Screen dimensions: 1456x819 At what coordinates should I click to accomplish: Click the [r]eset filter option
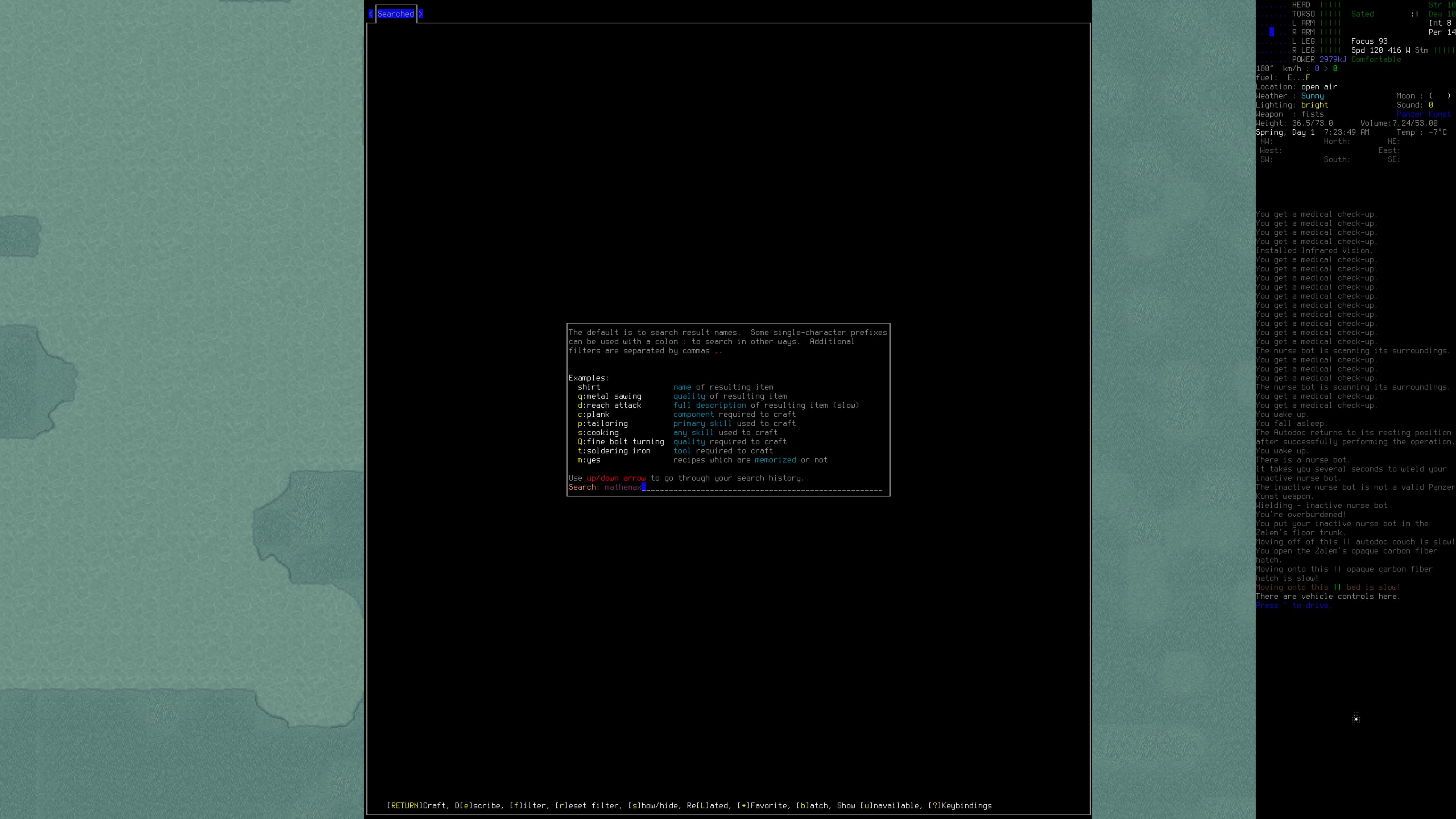tap(586, 805)
